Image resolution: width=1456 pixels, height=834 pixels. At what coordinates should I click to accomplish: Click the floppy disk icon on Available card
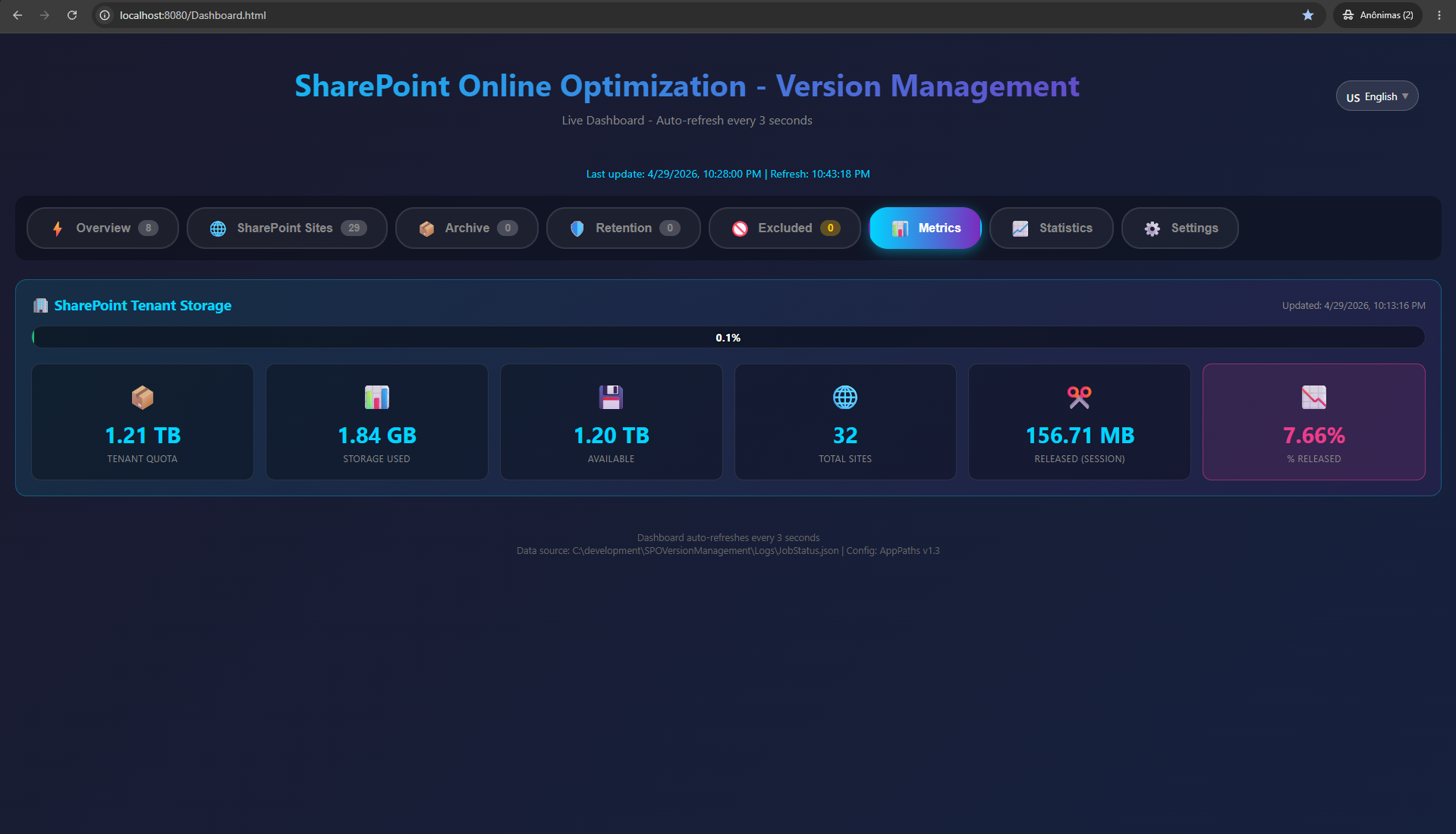[612, 397]
